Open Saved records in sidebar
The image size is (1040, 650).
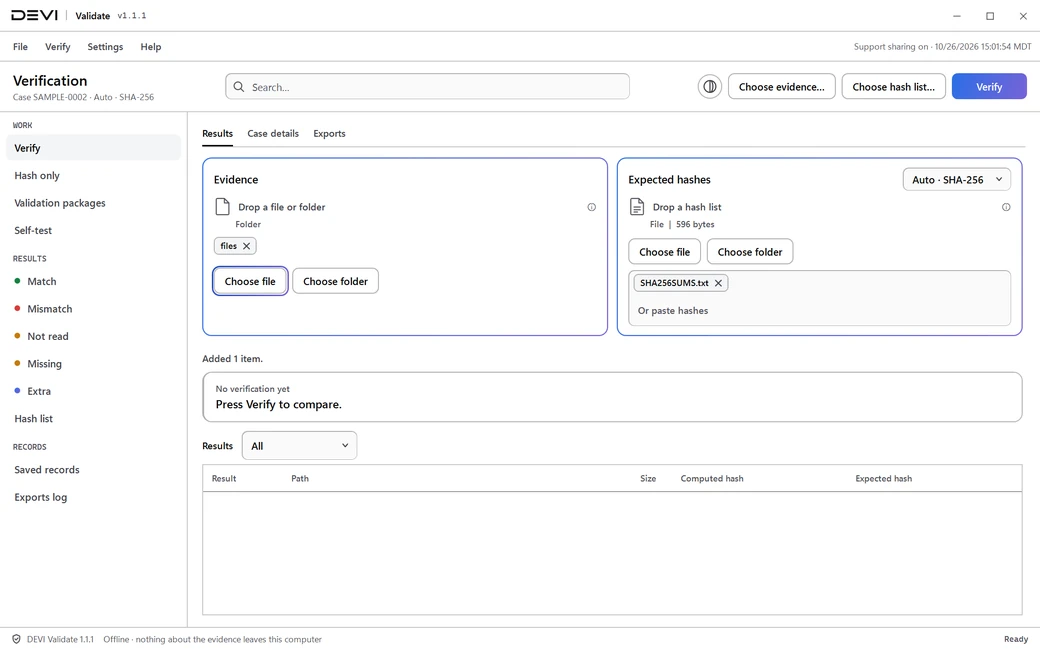(x=94, y=470)
